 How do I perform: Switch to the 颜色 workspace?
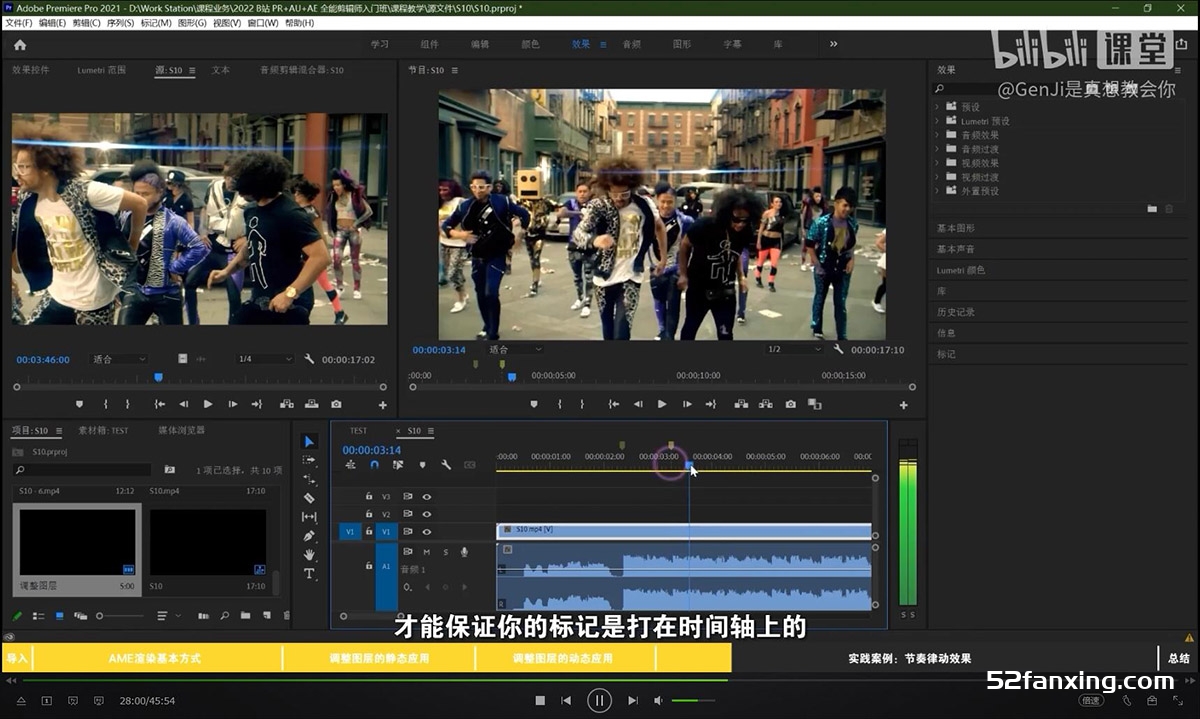[530, 44]
